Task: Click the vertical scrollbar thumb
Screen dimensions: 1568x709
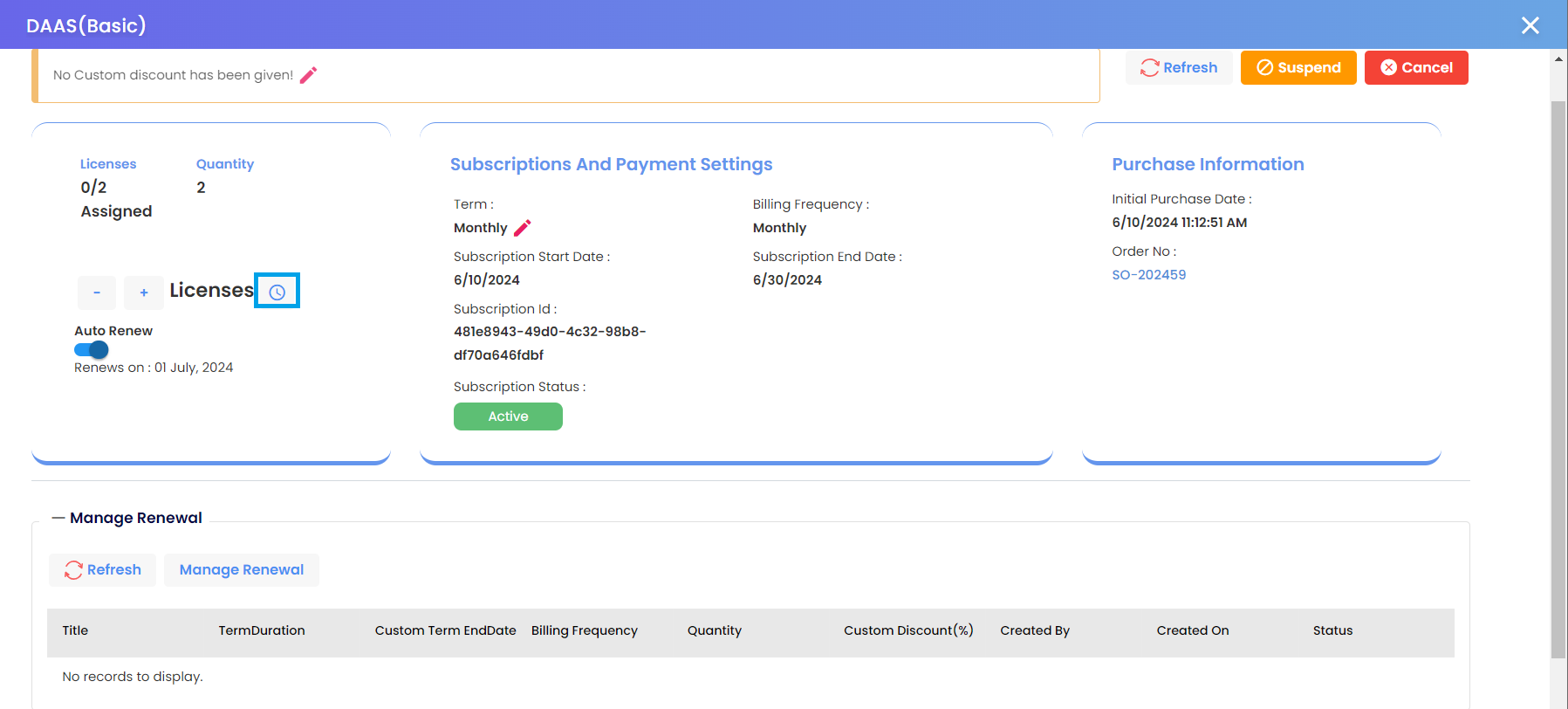Action: (1558, 380)
